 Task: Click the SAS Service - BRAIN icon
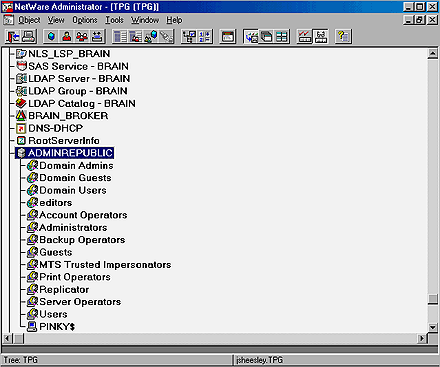tap(21, 66)
